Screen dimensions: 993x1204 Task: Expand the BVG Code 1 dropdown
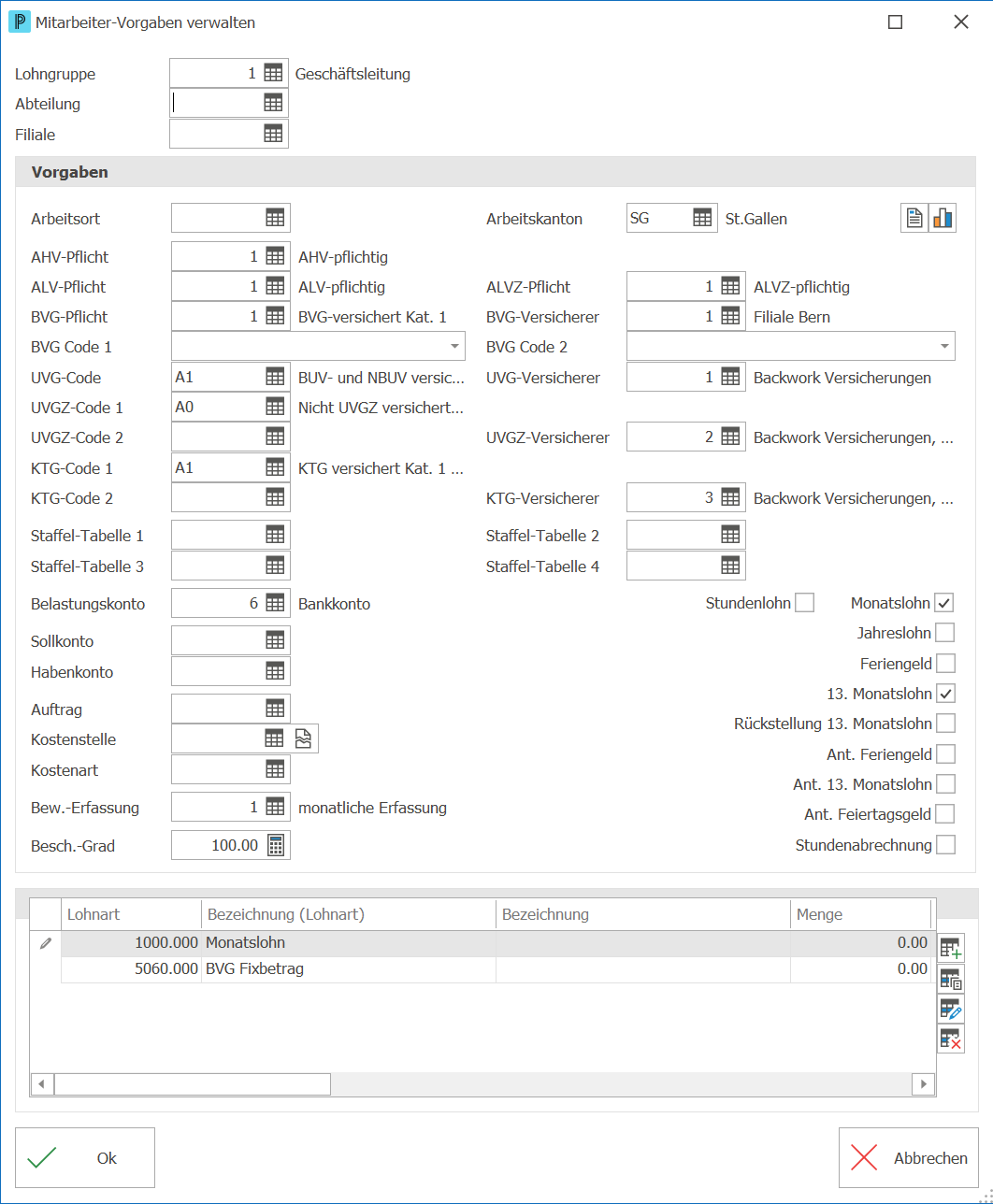pyautogui.click(x=454, y=346)
